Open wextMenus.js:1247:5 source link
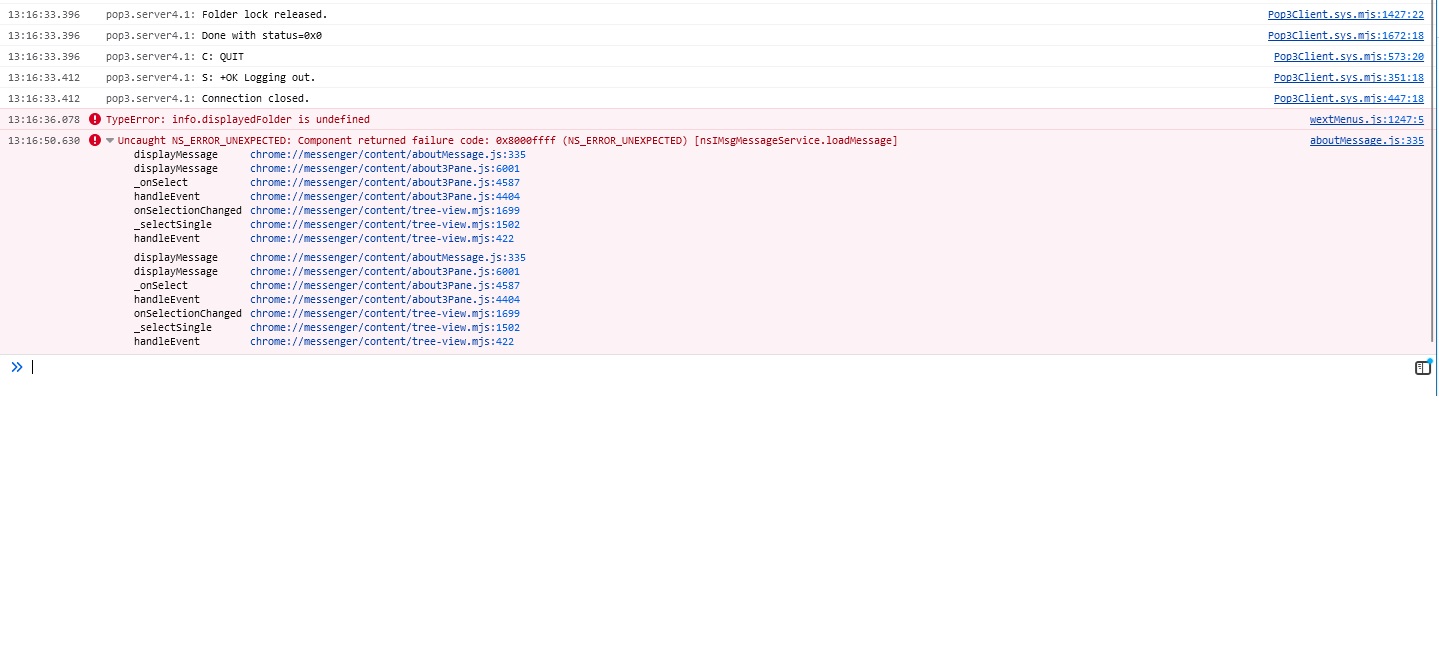This screenshot has width=1439, height=648. [1366, 119]
